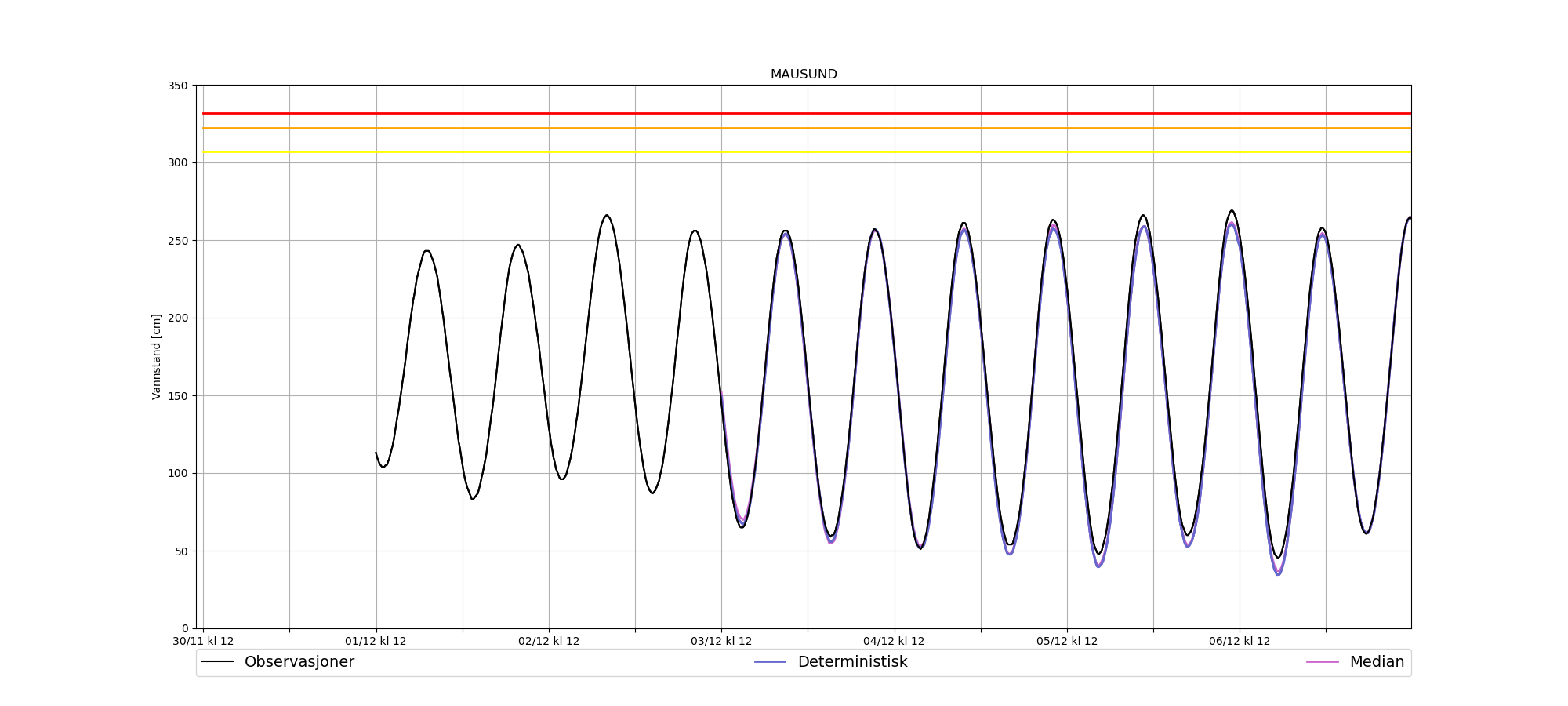Click the 01/12 kl 12 x-axis label
The image size is (1568, 706).
click(x=376, y=642)
